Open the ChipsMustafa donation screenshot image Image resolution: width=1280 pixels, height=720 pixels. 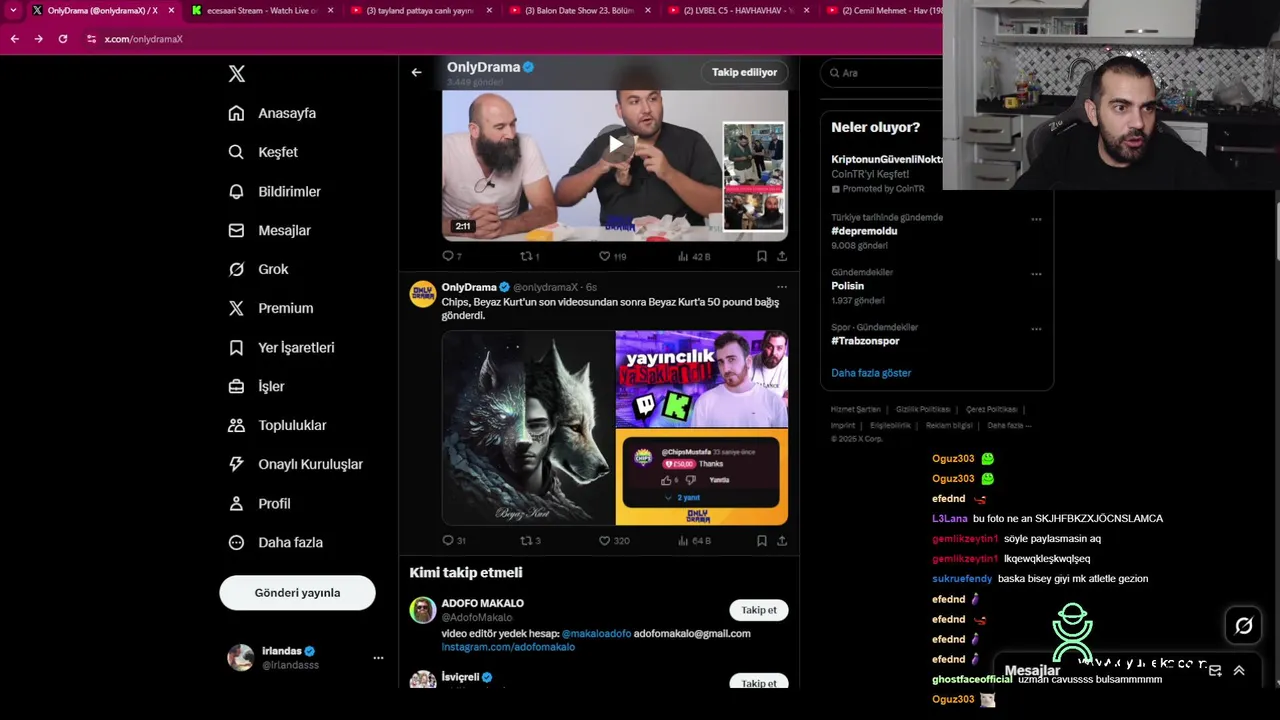(702, 477)
